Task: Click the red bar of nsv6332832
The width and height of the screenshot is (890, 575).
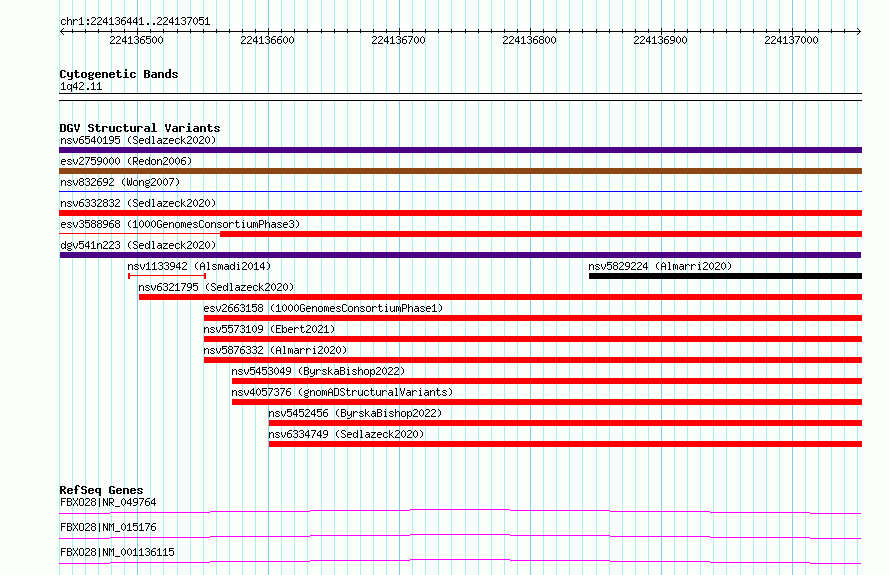Action: click(x=460, y=213)
